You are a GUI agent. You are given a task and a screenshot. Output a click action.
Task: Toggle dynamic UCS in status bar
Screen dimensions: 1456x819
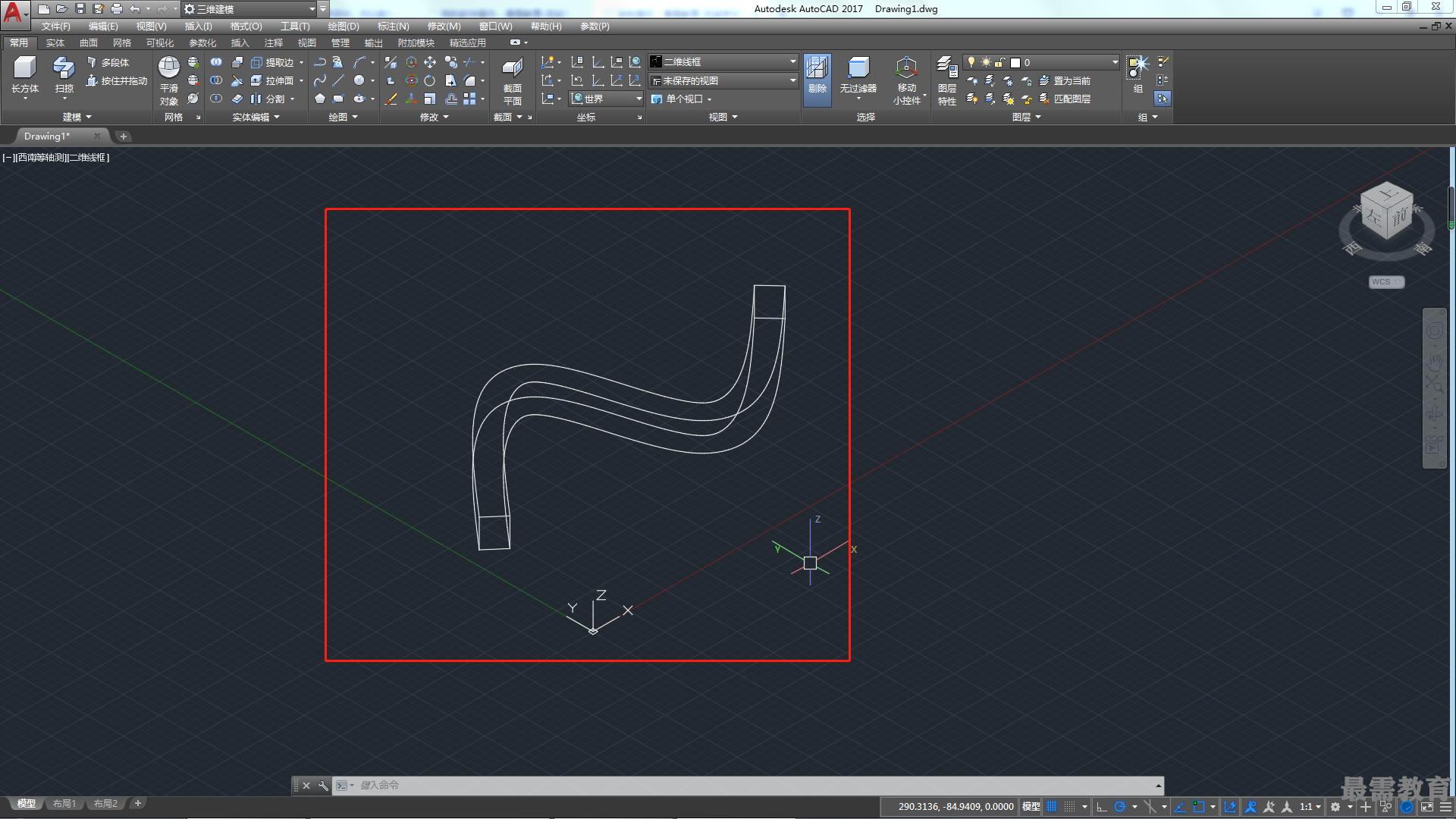coord(1229,807)
